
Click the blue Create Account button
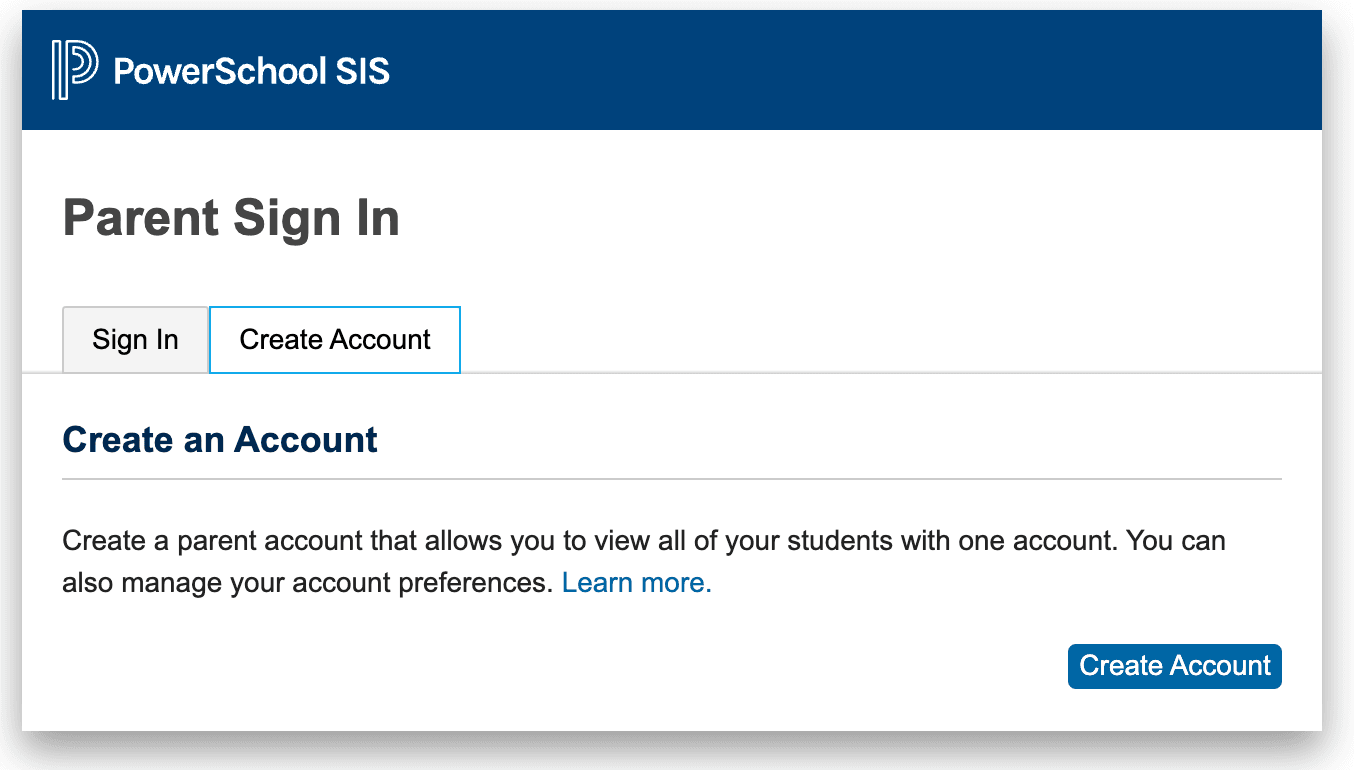(1174, 665)
